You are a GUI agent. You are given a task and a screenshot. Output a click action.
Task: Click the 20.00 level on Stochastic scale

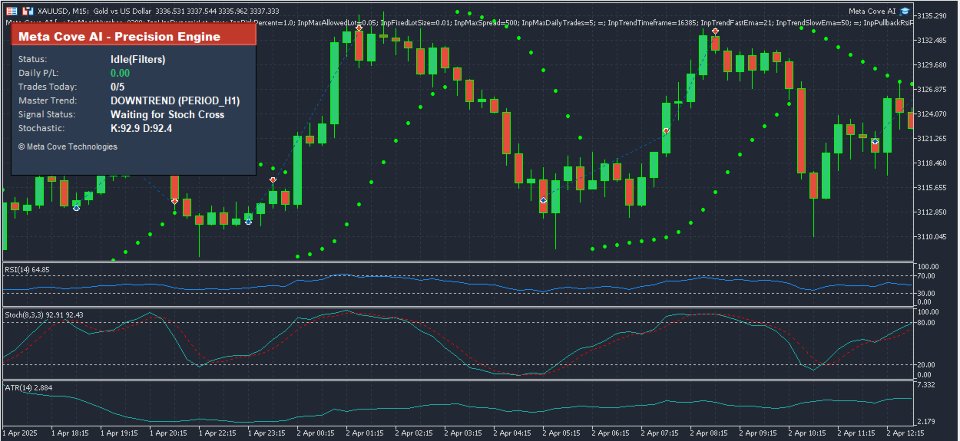tap(927, 364)
